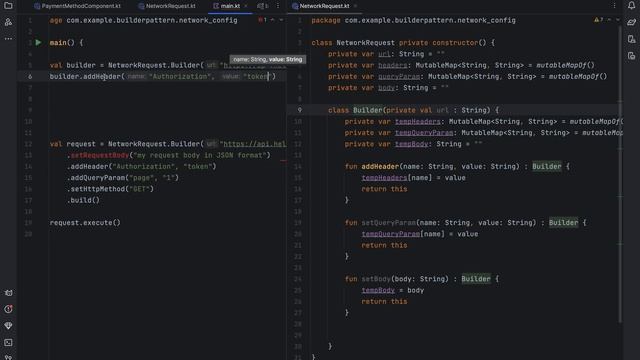Click request.execute() on line 19
This screenshot has height=360, width=640.
click(85, 223)
